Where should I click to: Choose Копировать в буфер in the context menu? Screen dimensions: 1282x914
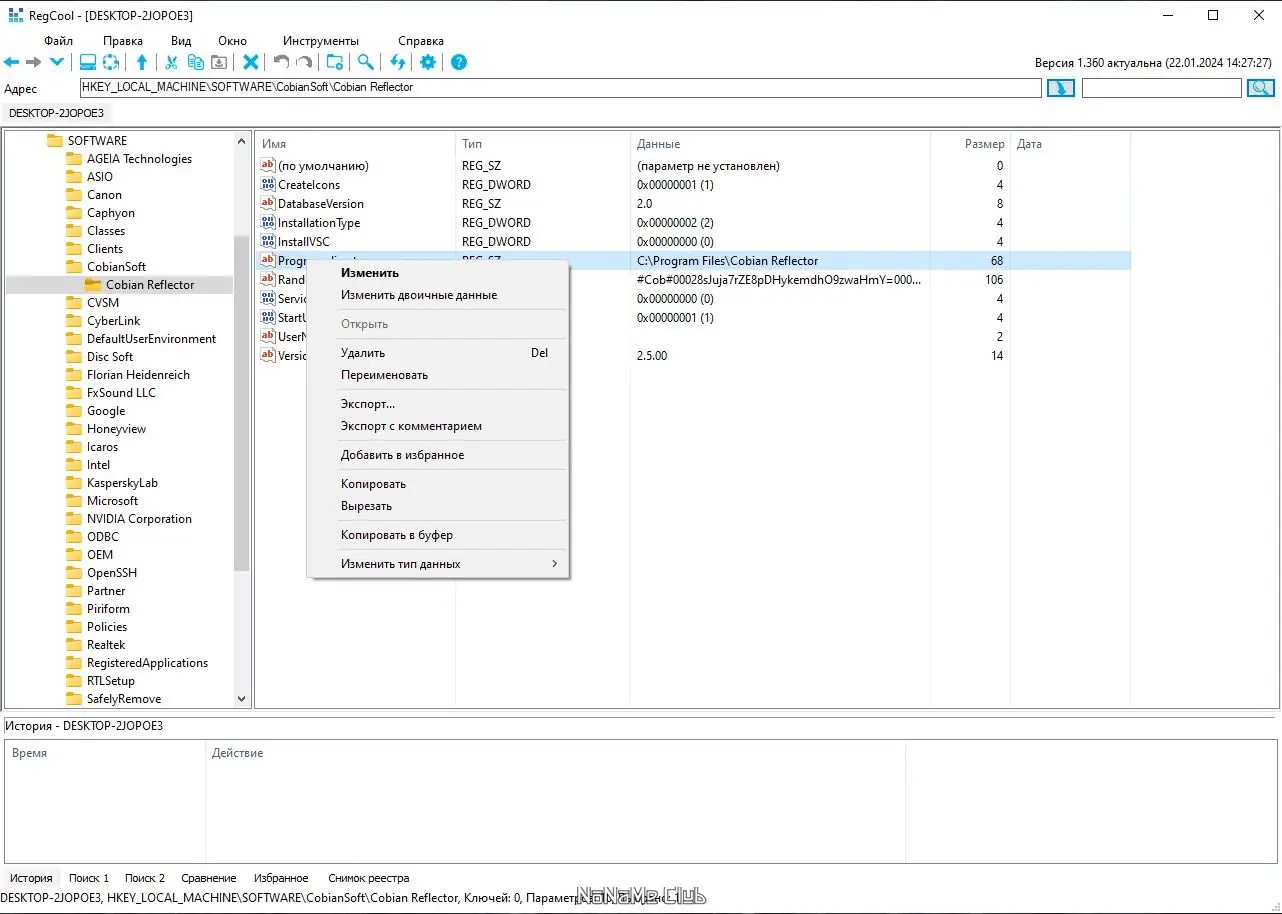pyautogui.click(x=438, y=535)
